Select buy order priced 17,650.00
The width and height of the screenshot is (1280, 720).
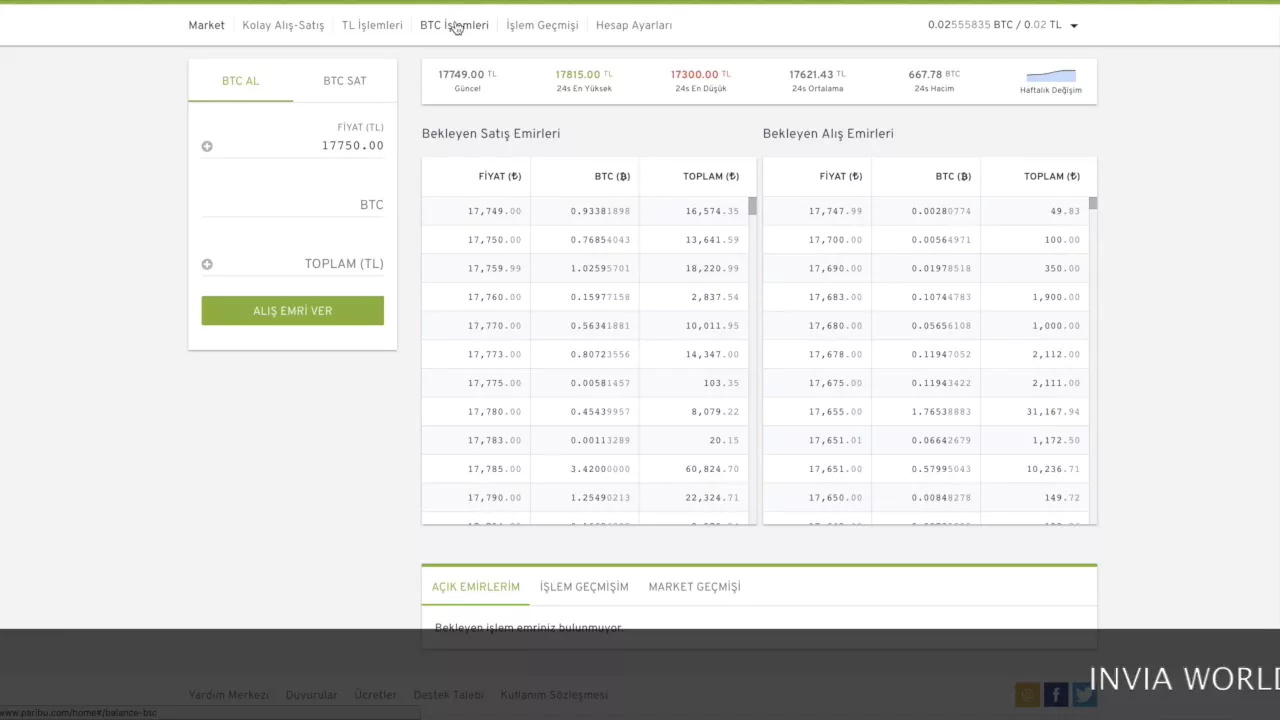point(926,498)
